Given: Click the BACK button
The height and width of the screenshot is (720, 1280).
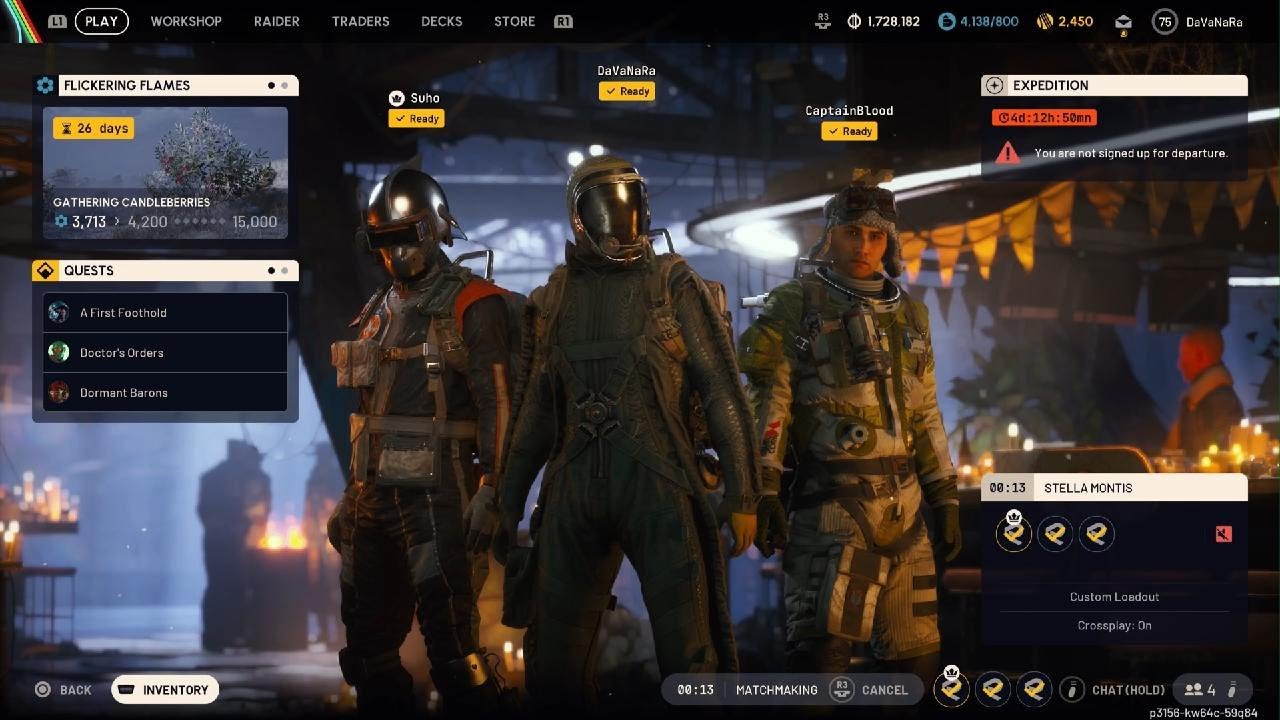Looking at the screenshot, I should tap(63, 690).
